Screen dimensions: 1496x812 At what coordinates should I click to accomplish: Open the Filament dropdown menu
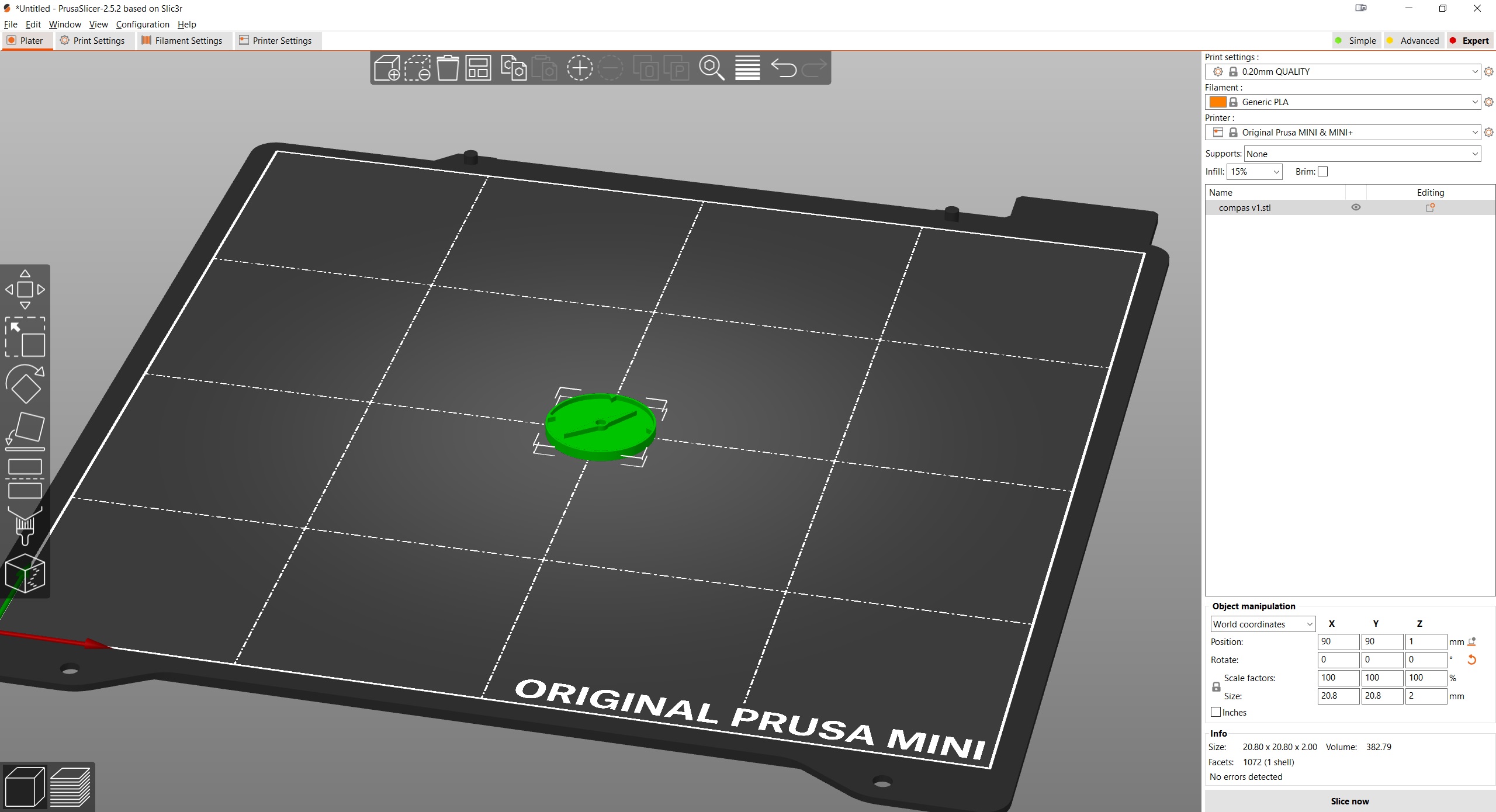(1345, 102)
